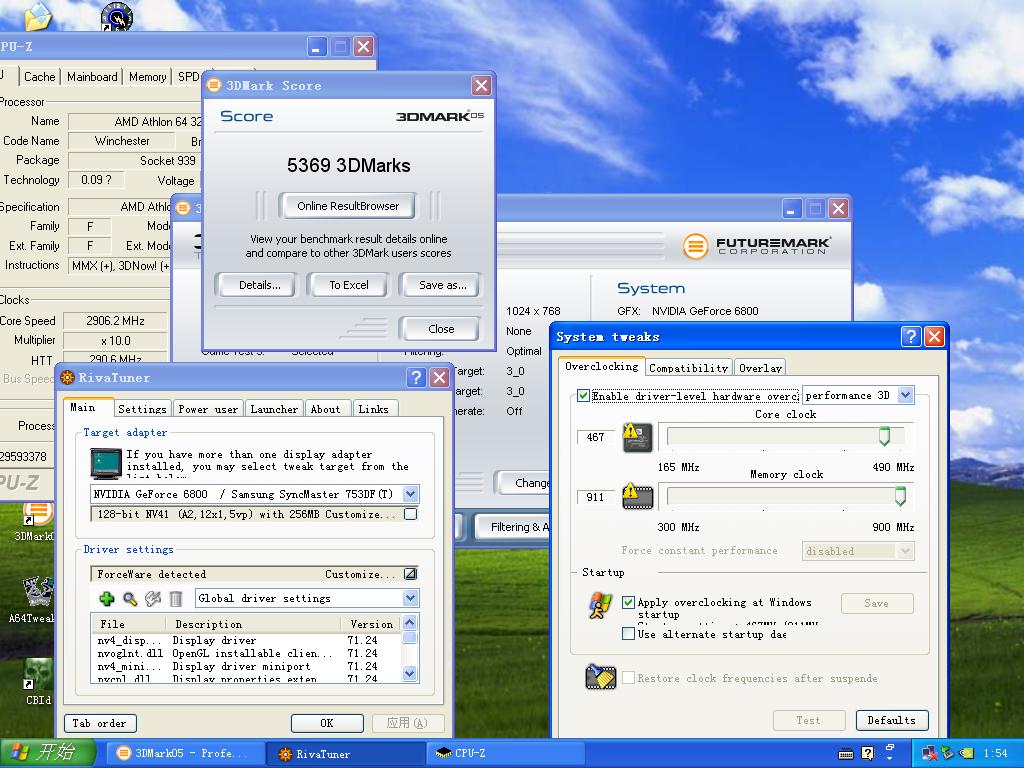
Task: Click the Close button in 3DMark Score
Action: (x=441, y=328)
